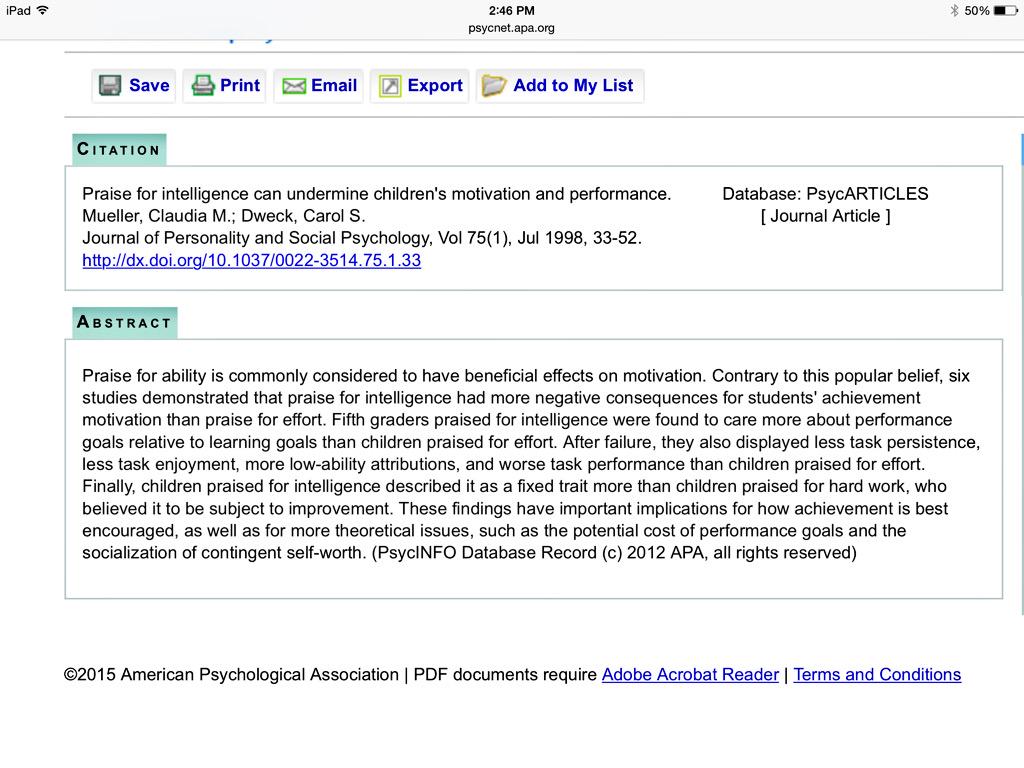Click the '50%' battery percentage text
This screenshot has width=1024, height=768.
(976, 10)
